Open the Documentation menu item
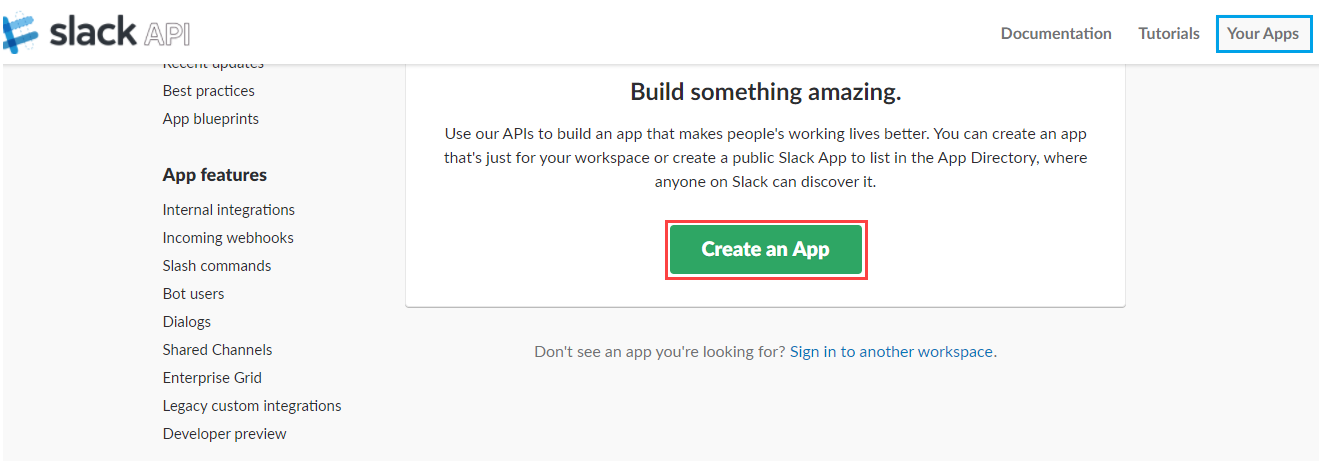This screenshot has width=1321, height=463. point(1055,33)
